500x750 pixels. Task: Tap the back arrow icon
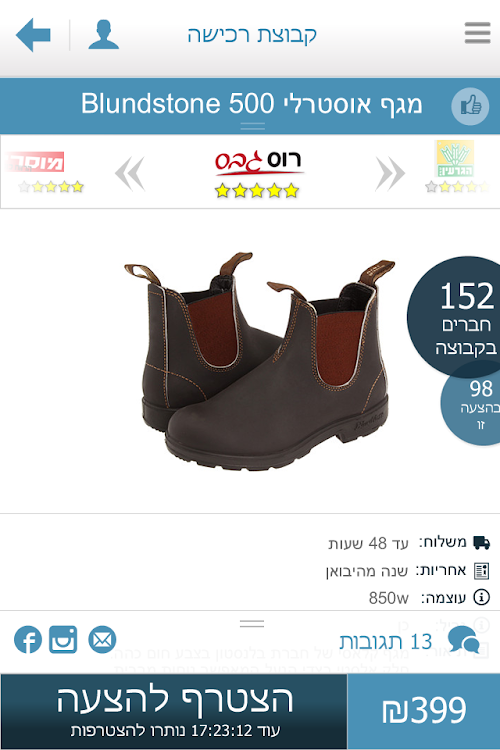pos(33,35)
